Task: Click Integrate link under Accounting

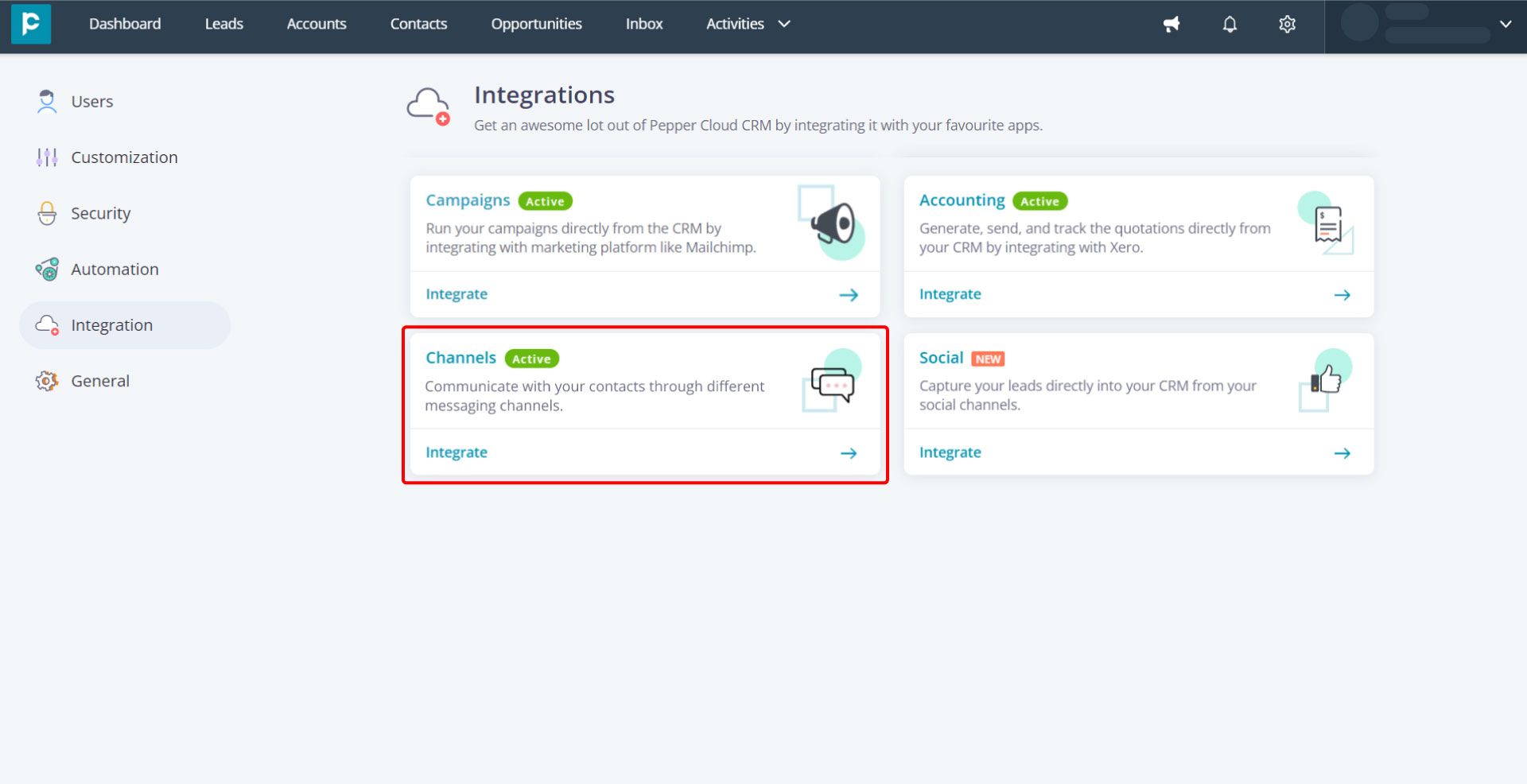Action: [950, 294]
